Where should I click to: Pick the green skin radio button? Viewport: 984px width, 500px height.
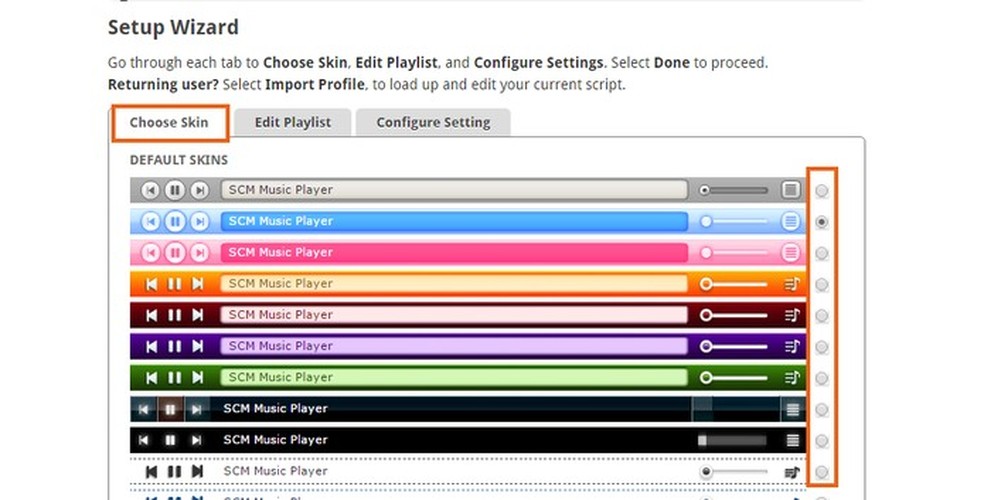point(821,378)
